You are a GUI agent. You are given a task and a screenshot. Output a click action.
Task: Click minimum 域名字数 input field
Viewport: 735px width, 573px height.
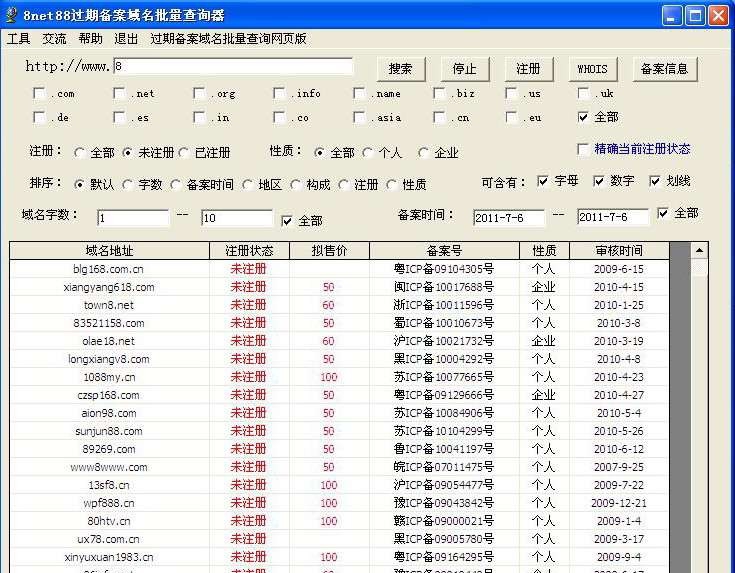[133, 218]
